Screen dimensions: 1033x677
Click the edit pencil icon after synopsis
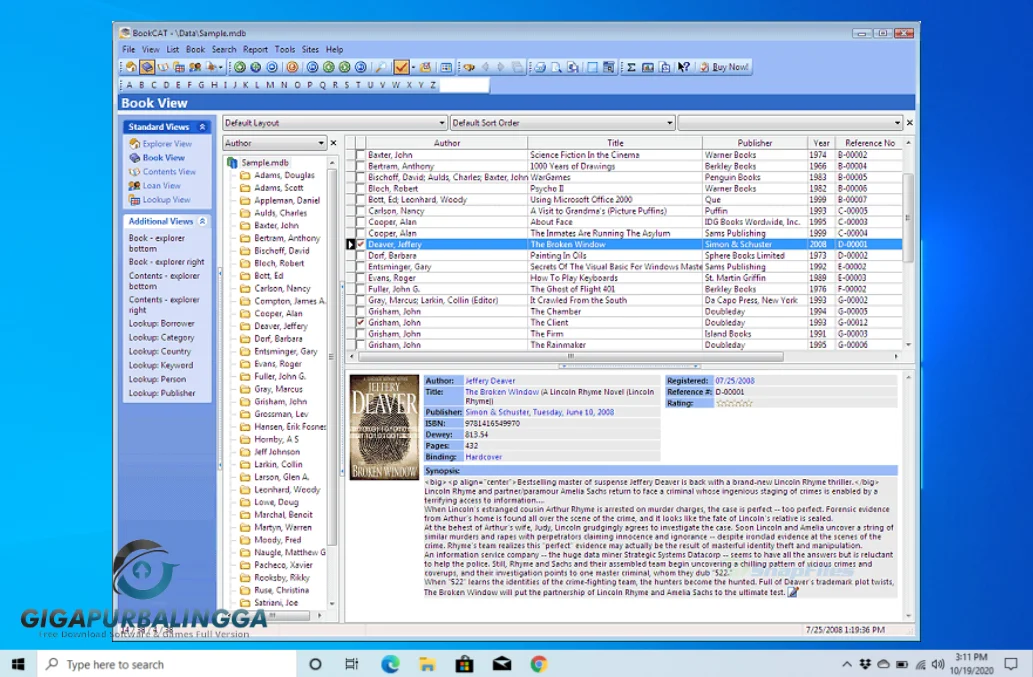click(793, 592)
